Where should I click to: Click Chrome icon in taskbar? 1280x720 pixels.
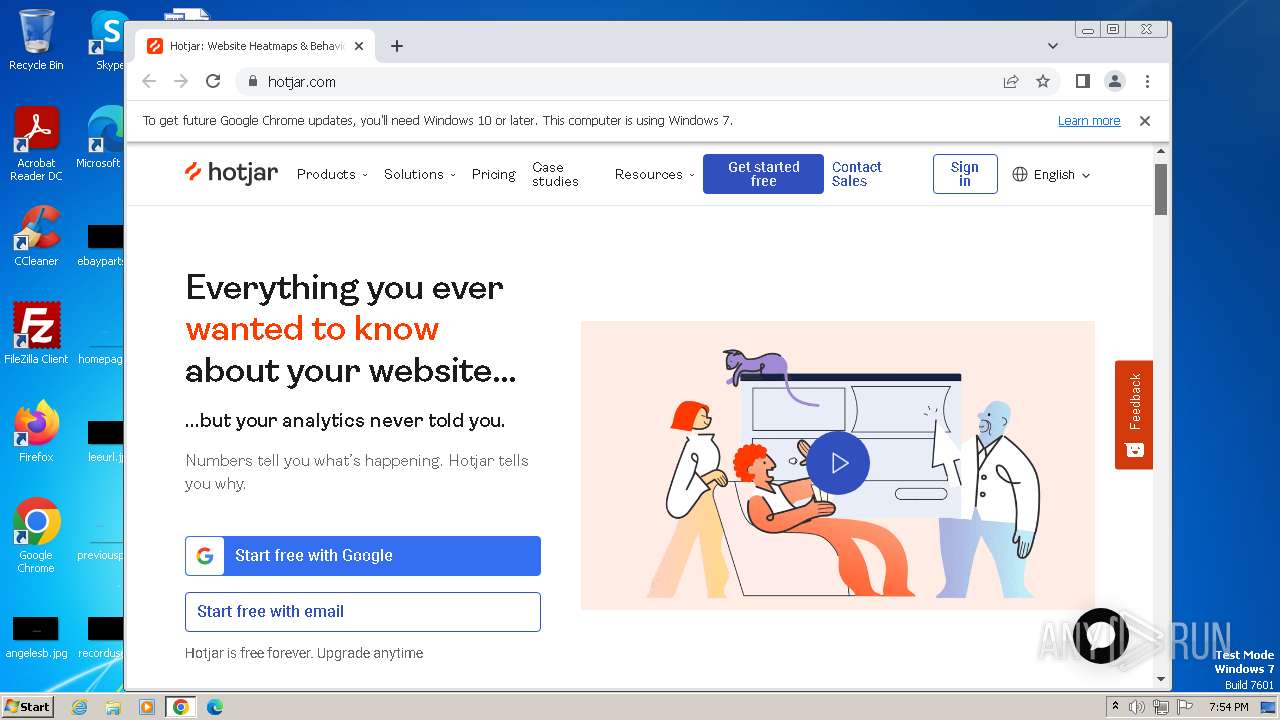180,707
